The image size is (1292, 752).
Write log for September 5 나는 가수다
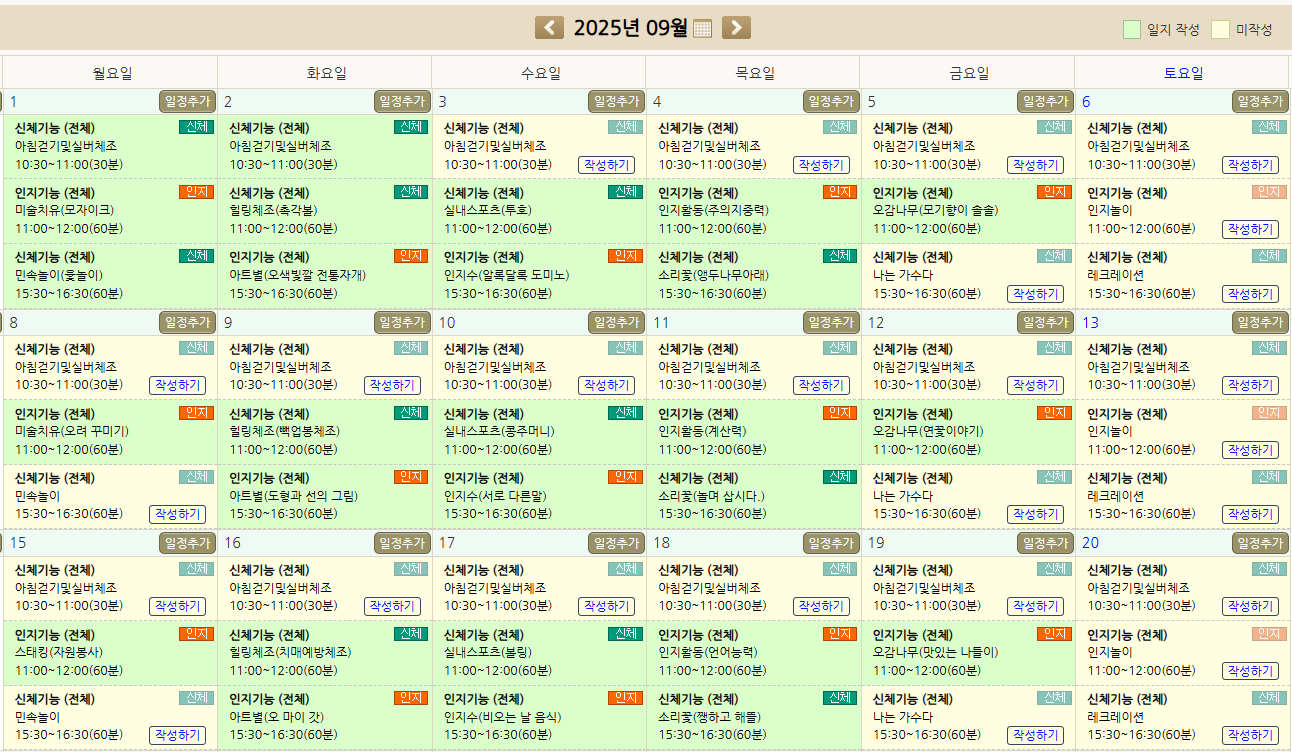point(1035,294)
